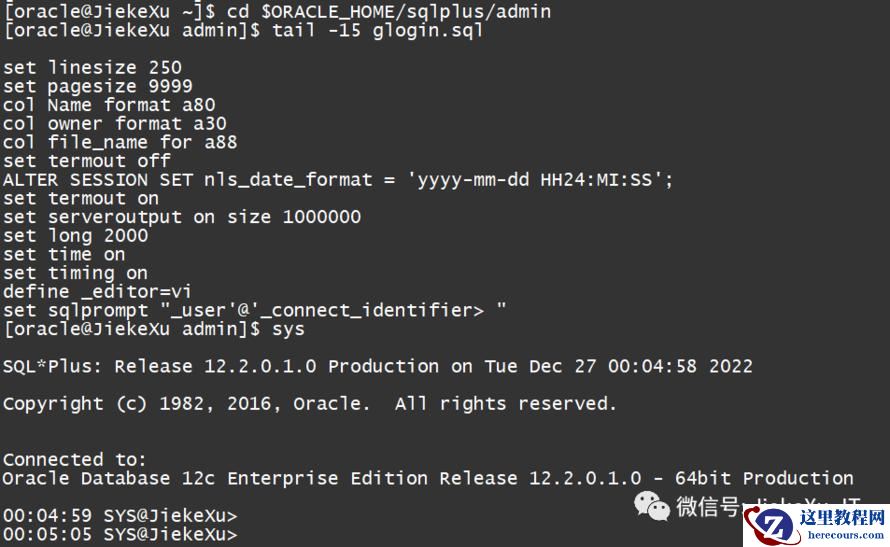Click the WeChat logo icon in watermark
Viewport: 890px width, 547px height.
tap(652, 506)
